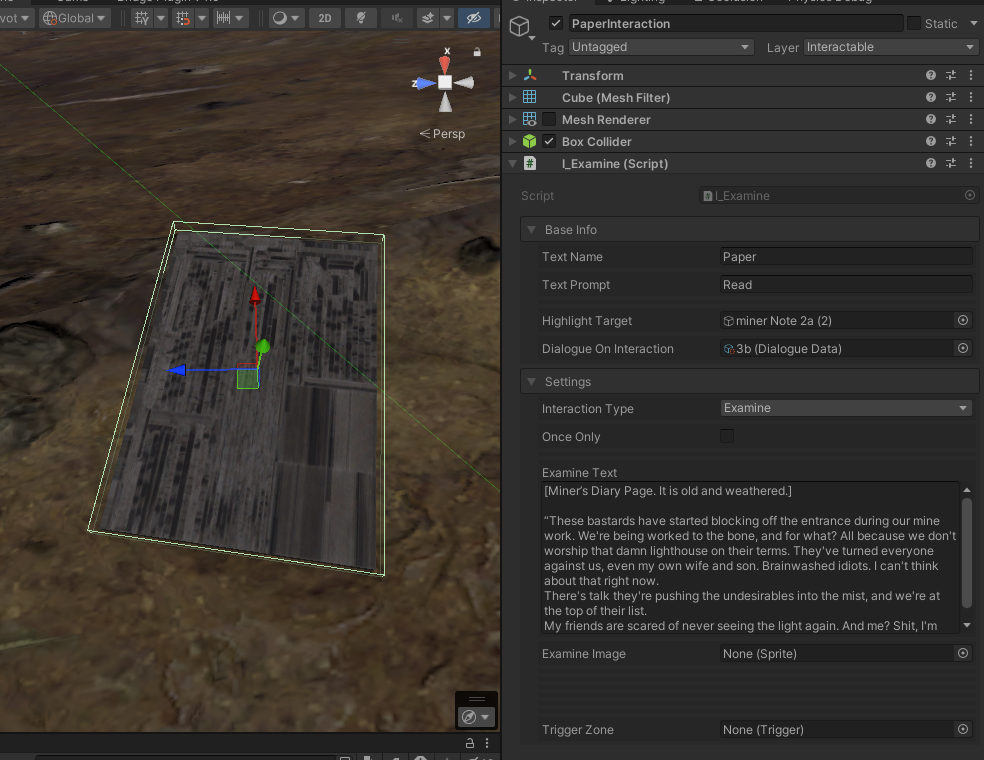This screenshot has width=984, height=760.
Task: Open the scene effects dropdown arrow
Action: (447, 18)
